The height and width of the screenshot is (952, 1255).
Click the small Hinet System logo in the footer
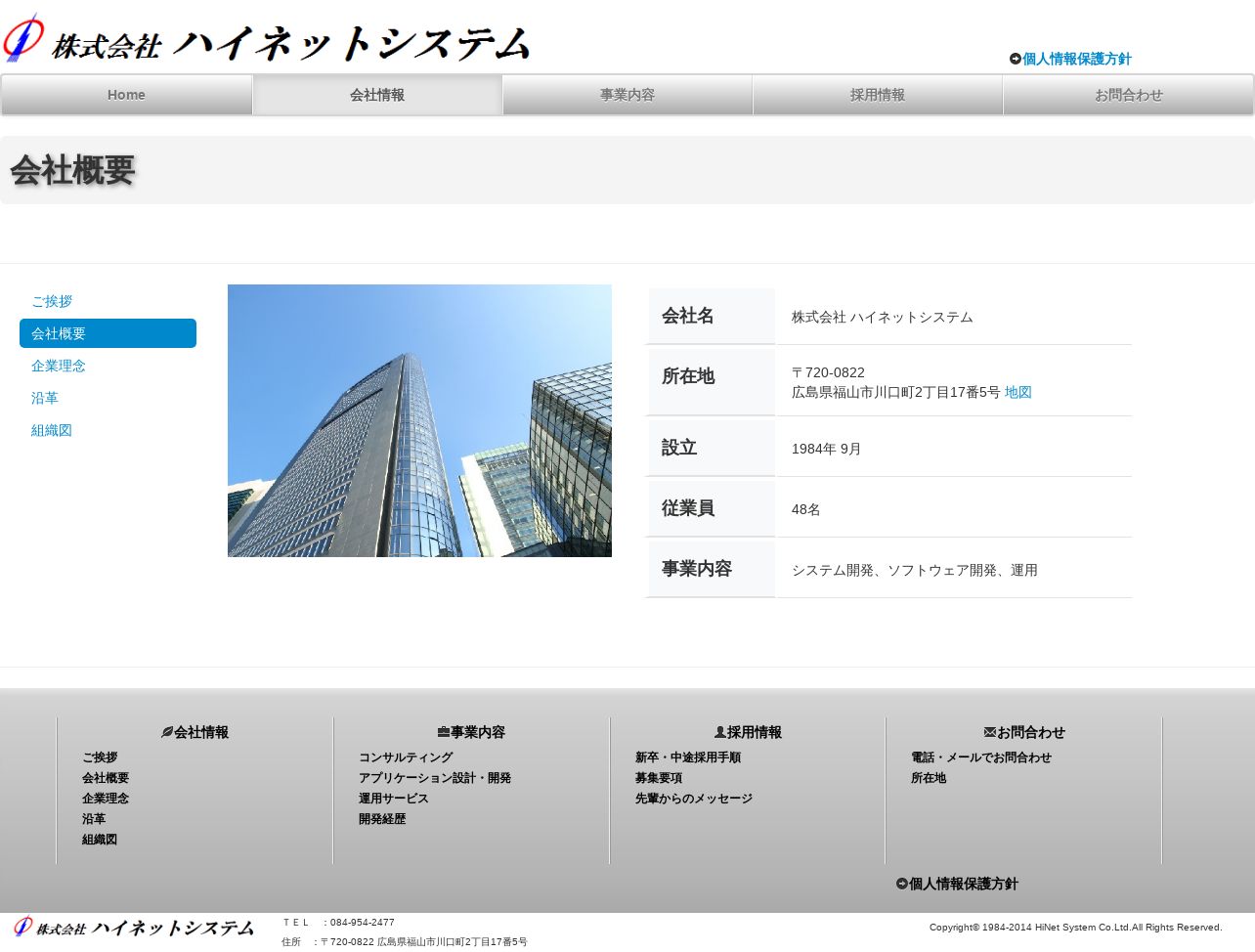click(134, 927)
